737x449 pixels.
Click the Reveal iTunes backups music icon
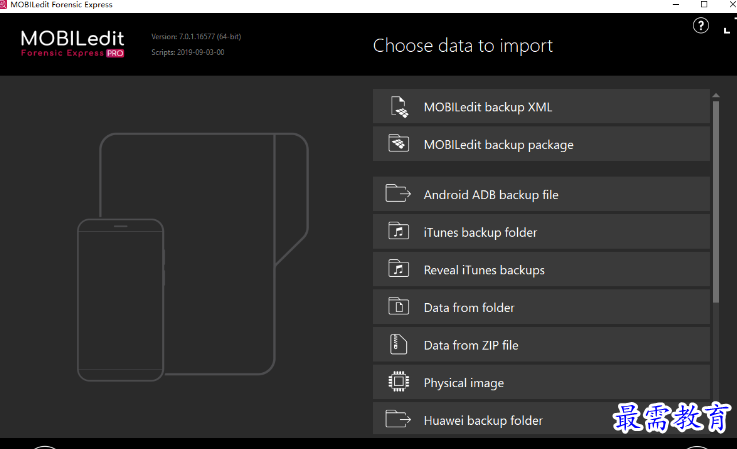[x=399, y=268]
